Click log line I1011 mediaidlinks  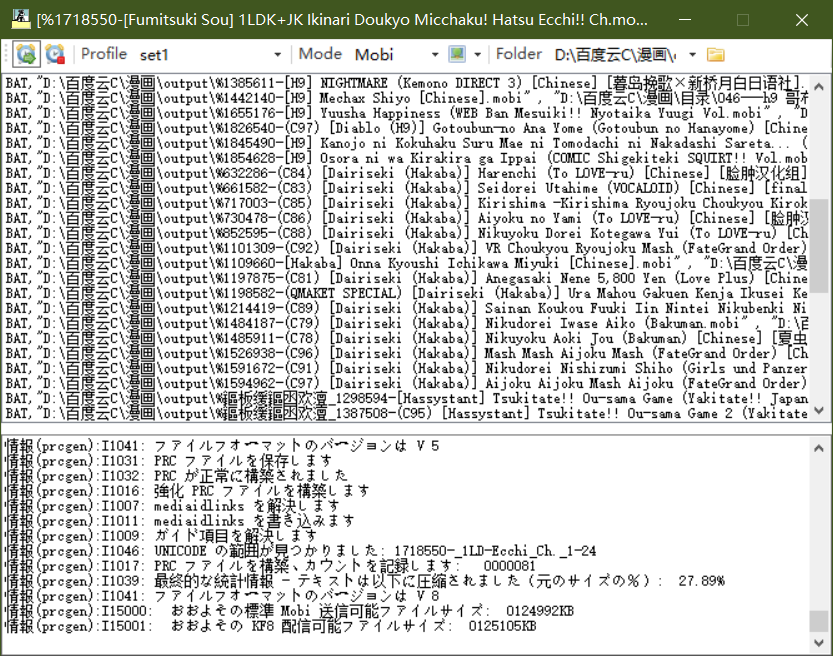pyautogui.click(x=180, y=521)
